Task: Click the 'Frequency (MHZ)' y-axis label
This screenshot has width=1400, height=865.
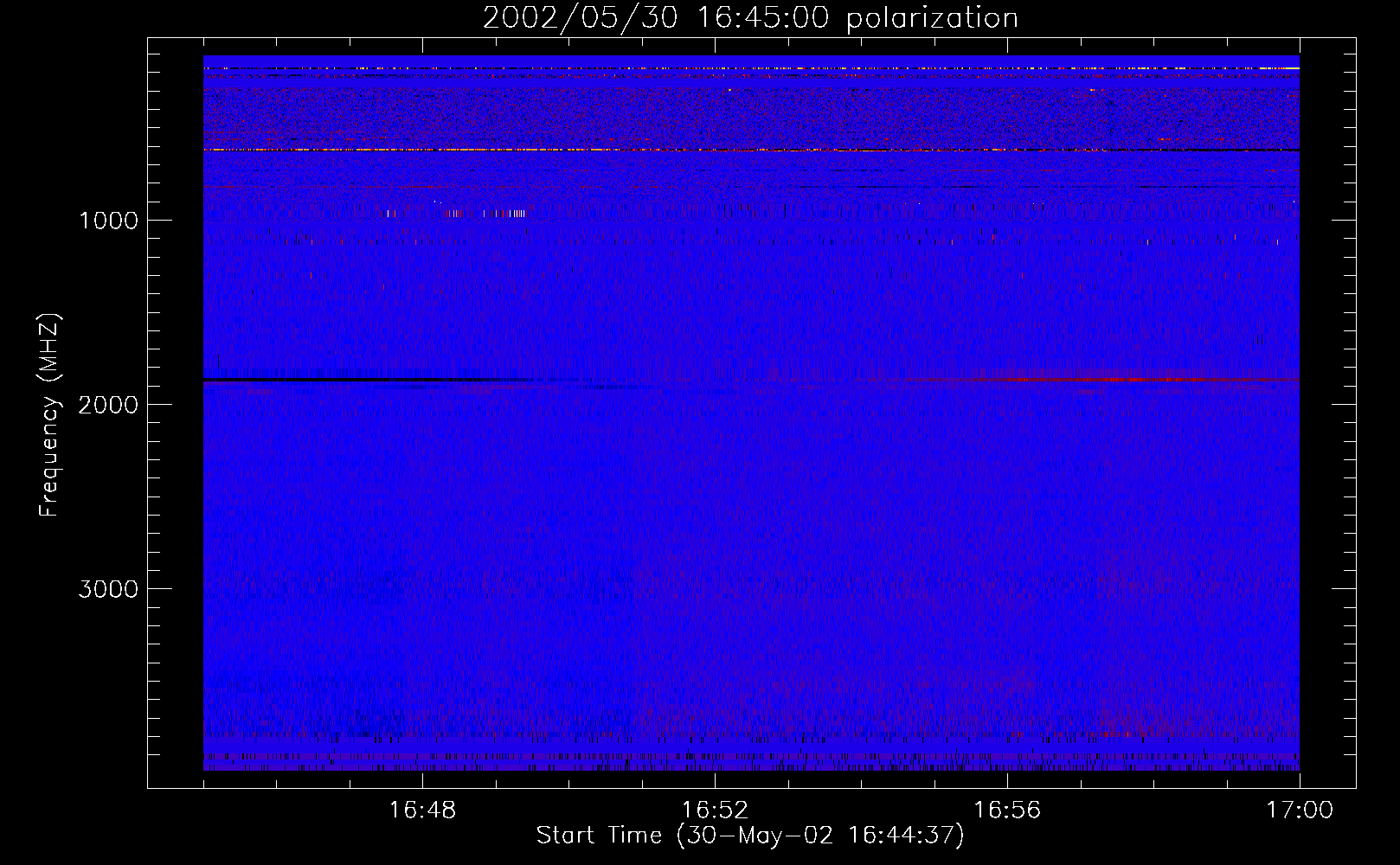Action: click(x=49, y=415)
